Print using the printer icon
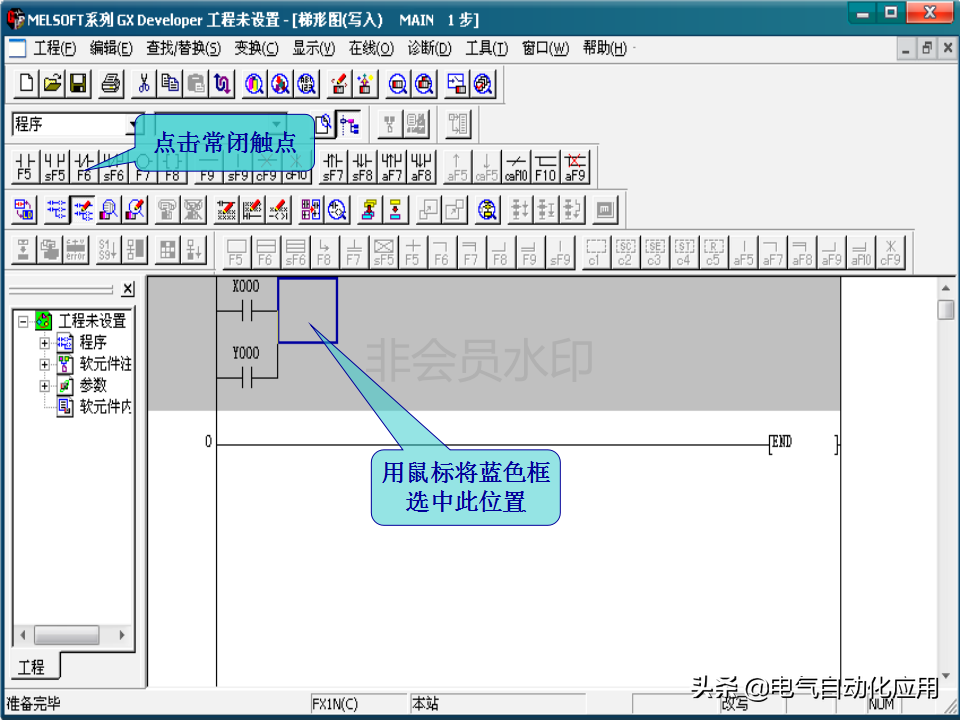 111,83
